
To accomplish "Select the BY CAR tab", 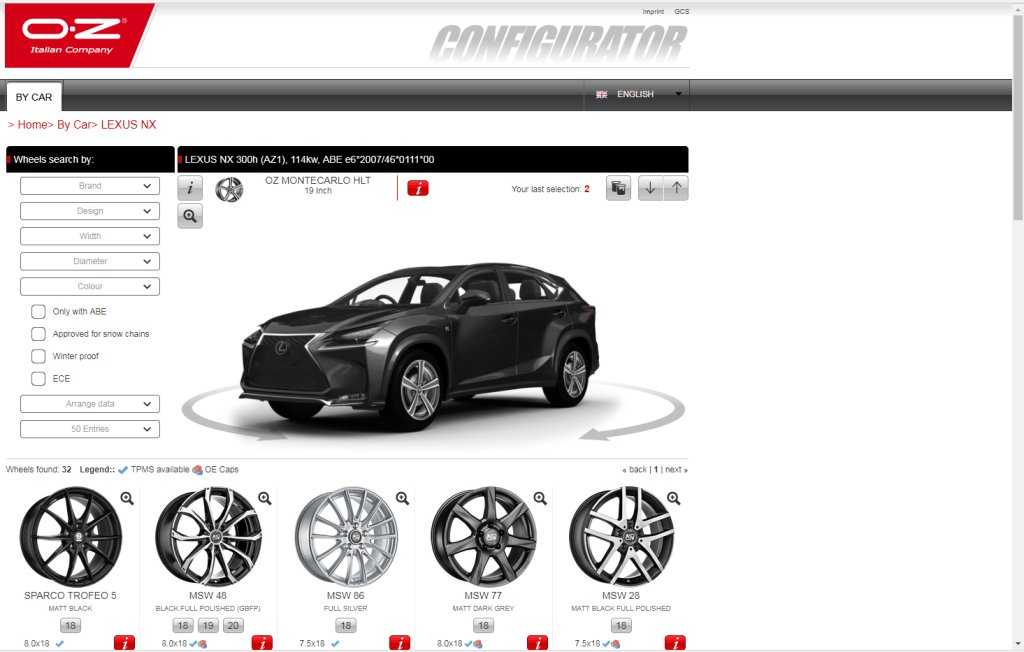I will pos(34,97).
